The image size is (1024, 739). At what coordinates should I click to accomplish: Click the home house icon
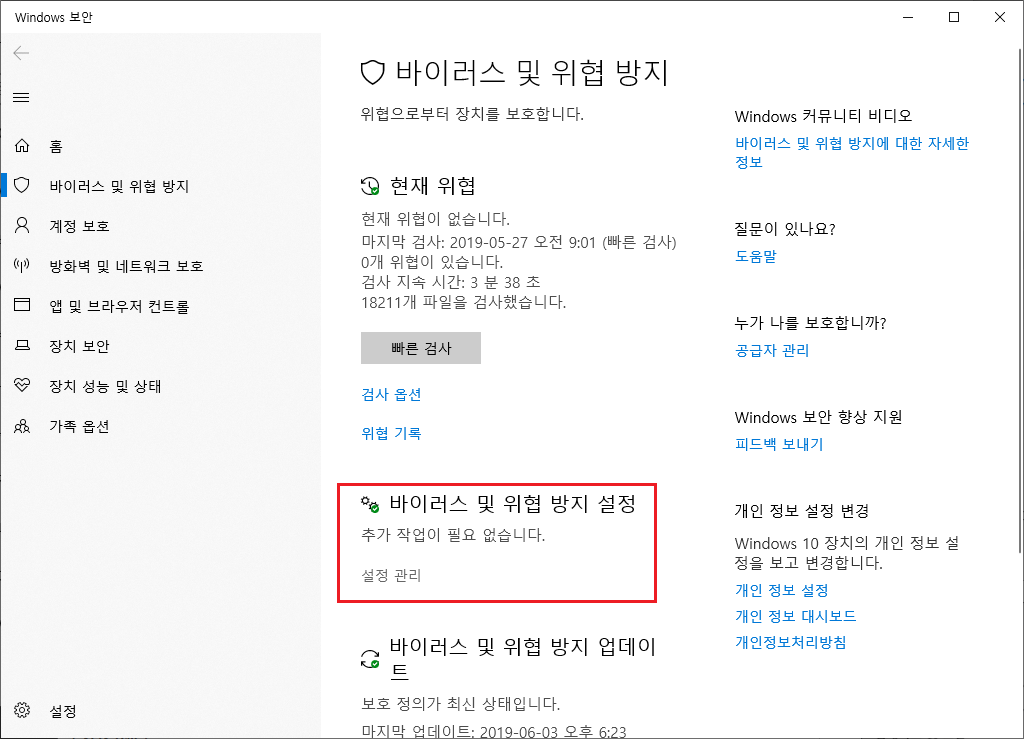click(x=22, y=146)
